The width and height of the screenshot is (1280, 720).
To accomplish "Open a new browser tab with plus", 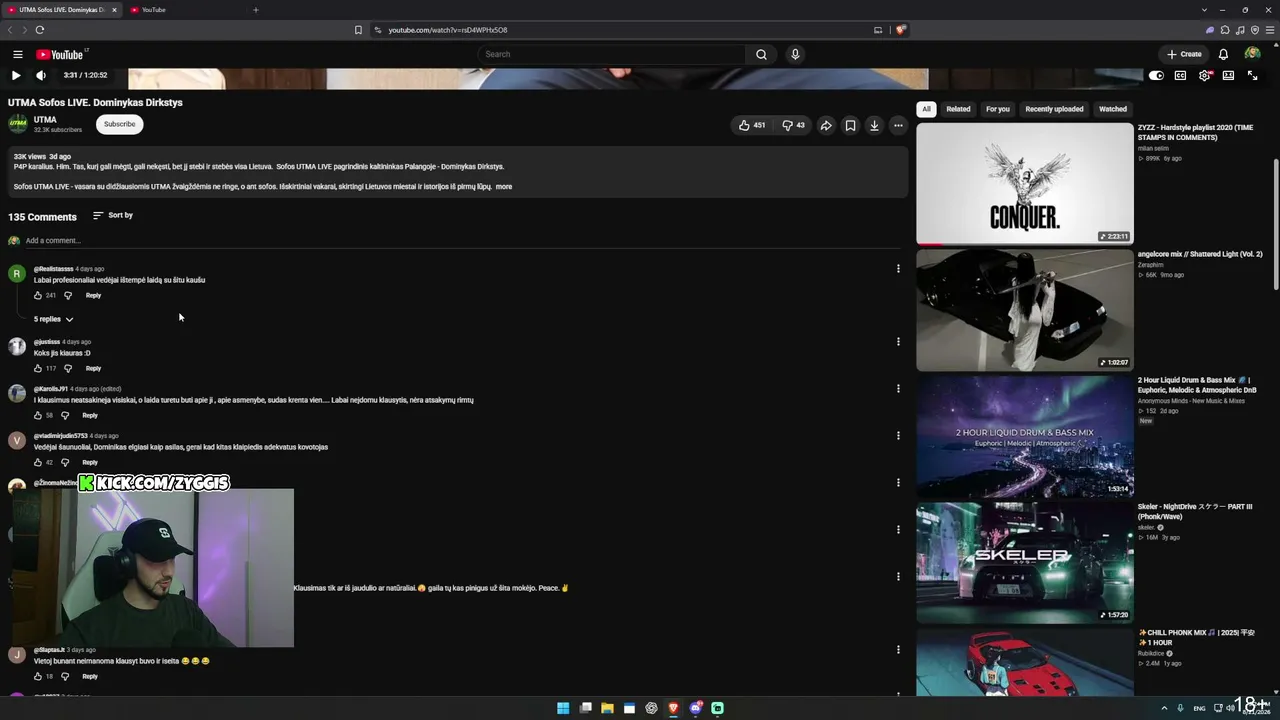I will 255,10.
